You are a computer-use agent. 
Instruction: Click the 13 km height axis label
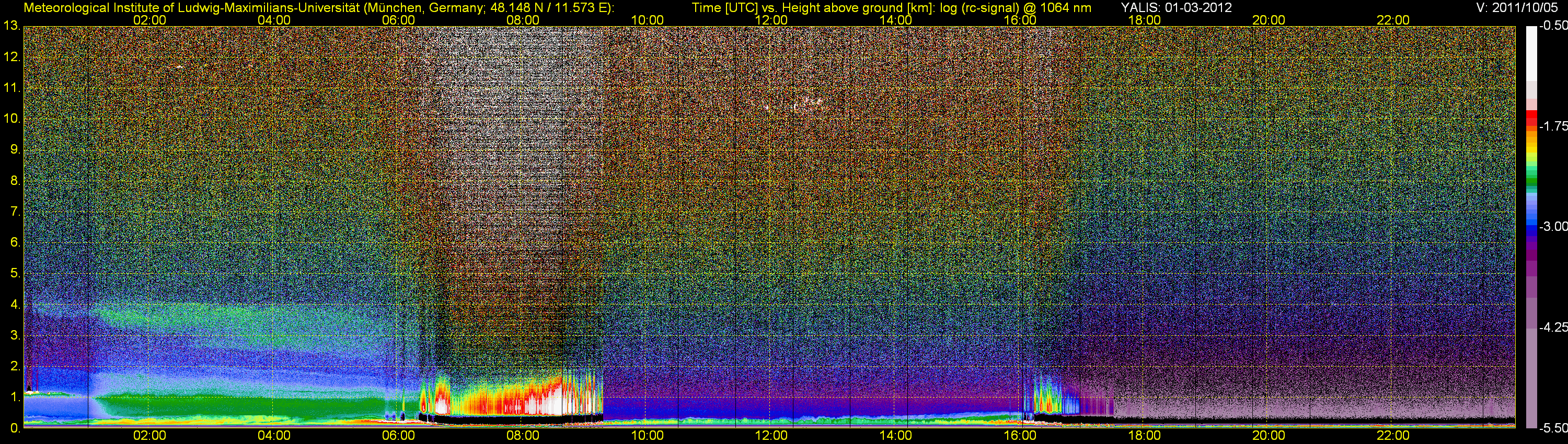point(11,26)
